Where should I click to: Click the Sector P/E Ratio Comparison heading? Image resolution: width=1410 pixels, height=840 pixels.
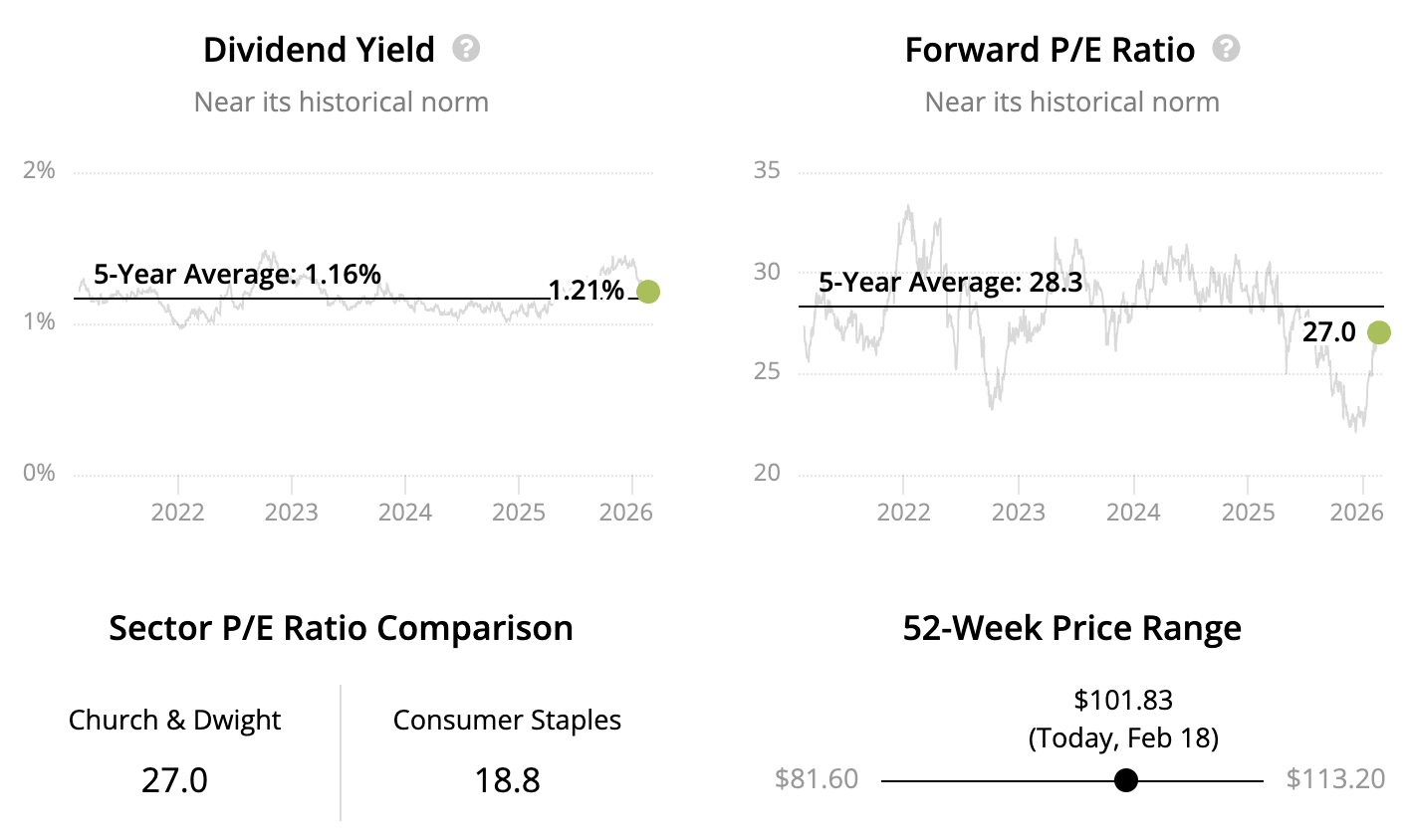[x=341, y=628]
